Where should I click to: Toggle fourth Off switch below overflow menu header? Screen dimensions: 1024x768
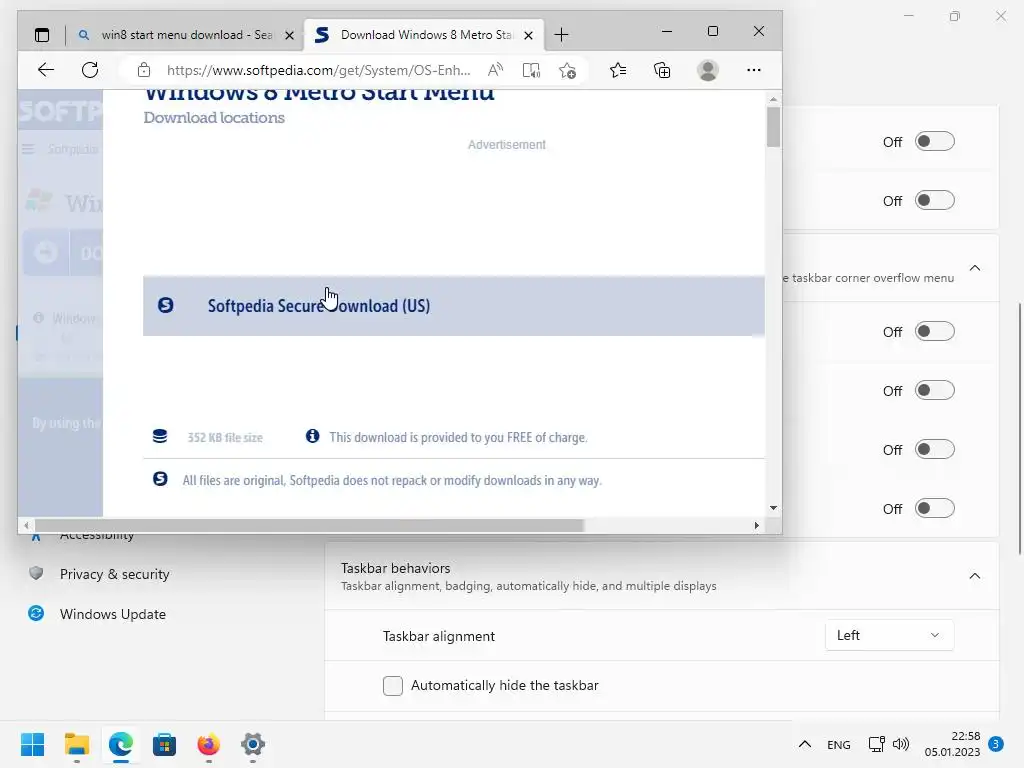935,508
